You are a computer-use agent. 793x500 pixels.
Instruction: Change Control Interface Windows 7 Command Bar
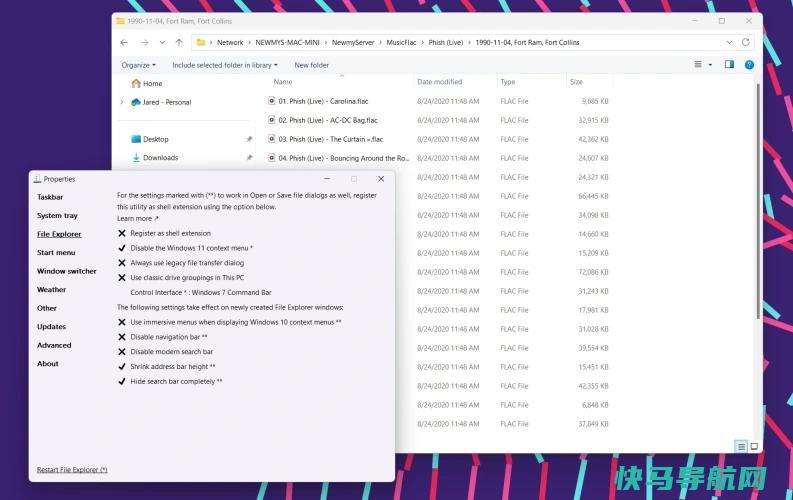(x=201, y=292)
